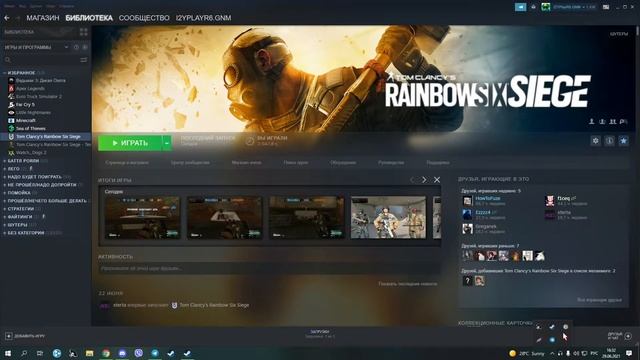This screenshot has height=360, width=640.
Task: Open the notifications icon in header
Action: pos(533,7)
